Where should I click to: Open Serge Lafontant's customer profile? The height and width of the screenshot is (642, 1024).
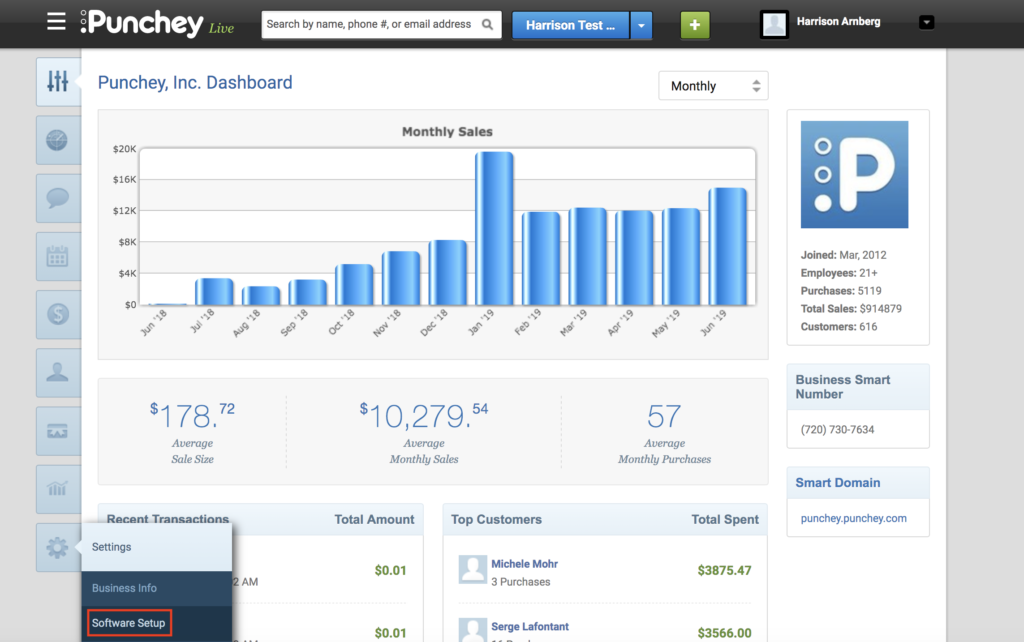click(530, 626)
